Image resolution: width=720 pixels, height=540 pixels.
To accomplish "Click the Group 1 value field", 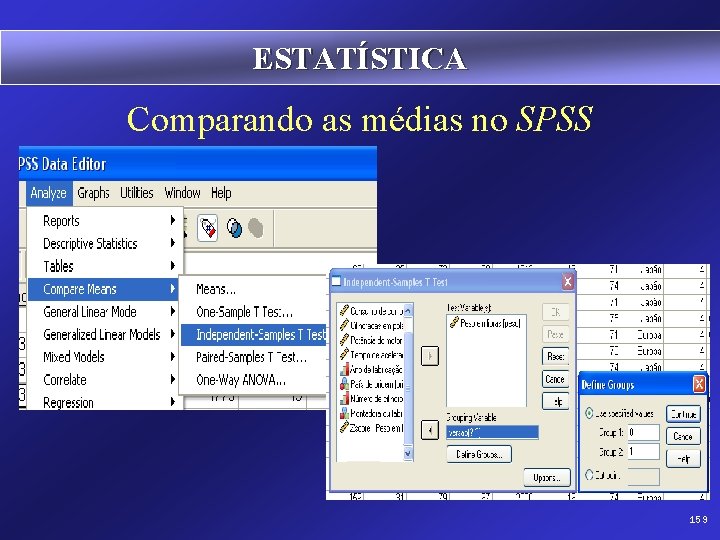I will coord(643,432).
